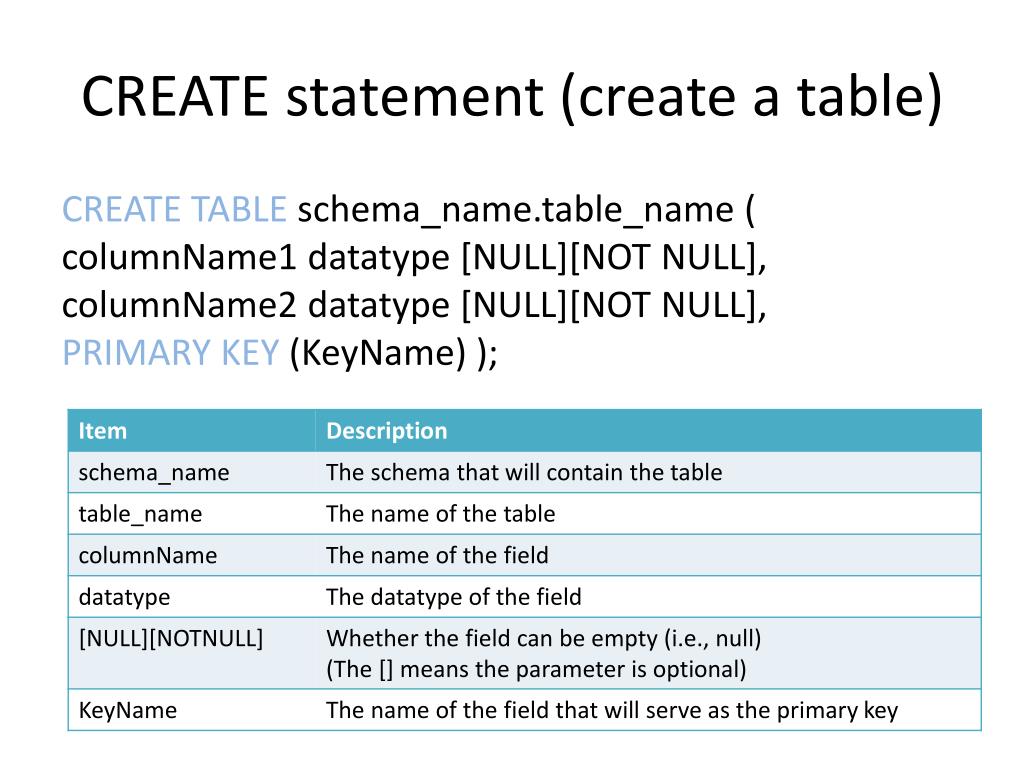Select the '[NULL][NOTNULL]' table cell
This screenshot has width=1024, height=768.
pos(191,653)
